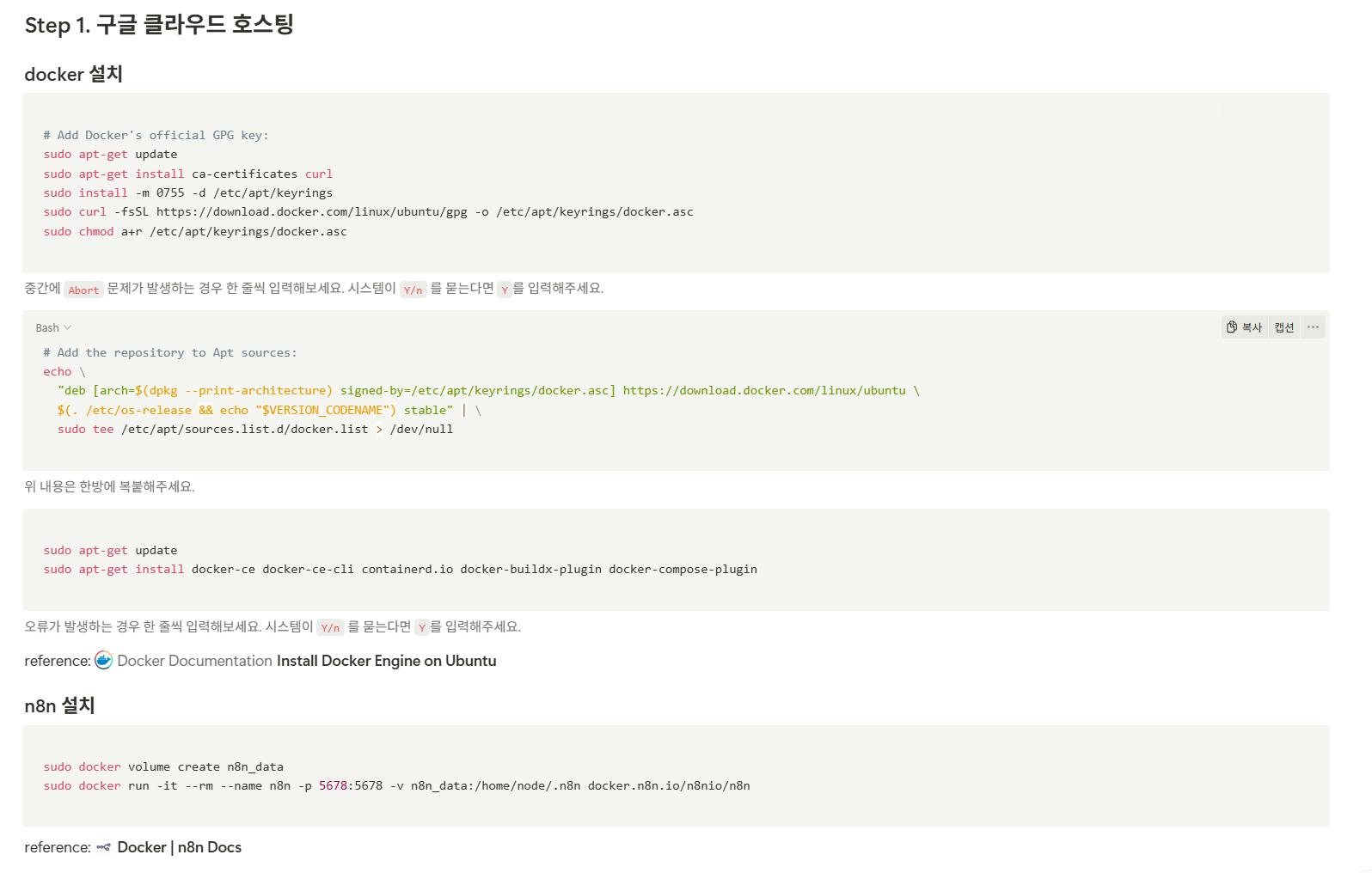Click the 캡션 caption button
Image resolution: width=1372 pixels, height=873 pixels.
(1283, 327)
